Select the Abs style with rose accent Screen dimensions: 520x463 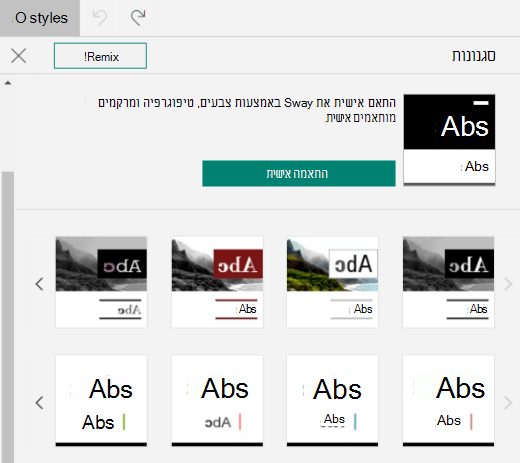(448, 401)
